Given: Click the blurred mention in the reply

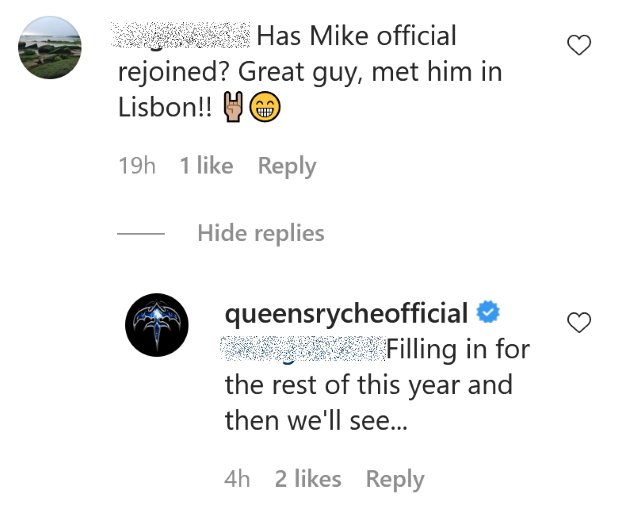Looking at the screenshot, I should 303,349.
